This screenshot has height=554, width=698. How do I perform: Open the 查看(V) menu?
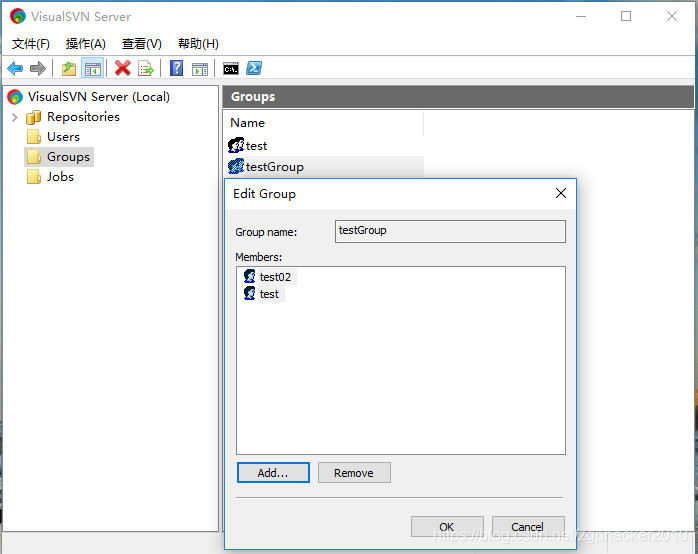[142, 44]
